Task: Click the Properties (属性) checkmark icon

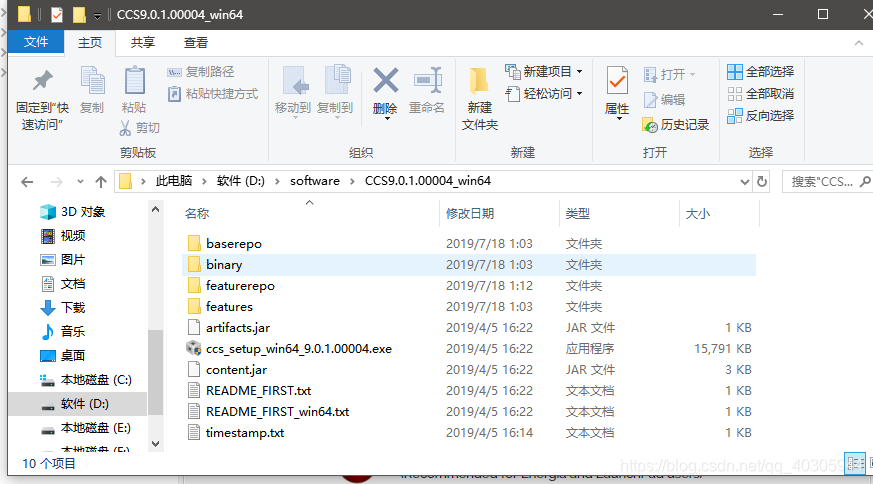Action: point(617,81)
